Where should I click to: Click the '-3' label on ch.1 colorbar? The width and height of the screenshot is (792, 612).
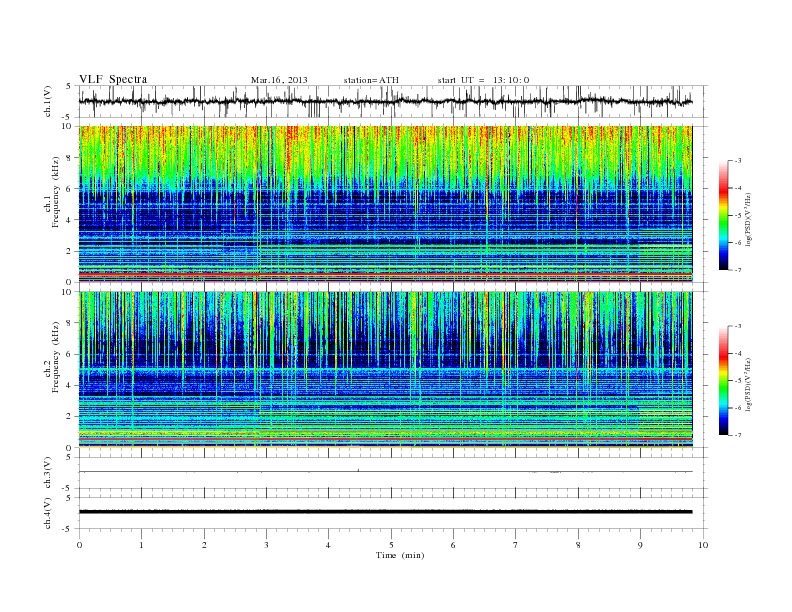click(x=737, y=161)
